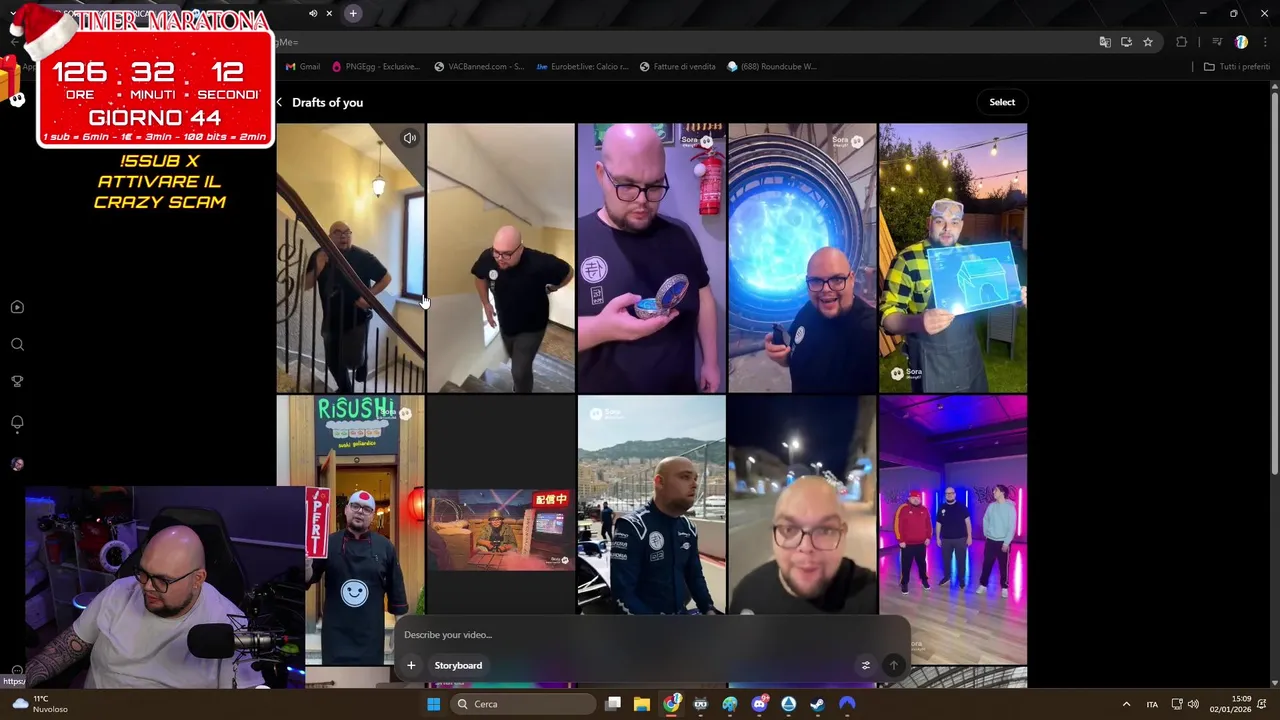Submit prompt with the up-arrow send button
The width and height of the screenshot is (1280, 720).
tap(894, 665)
